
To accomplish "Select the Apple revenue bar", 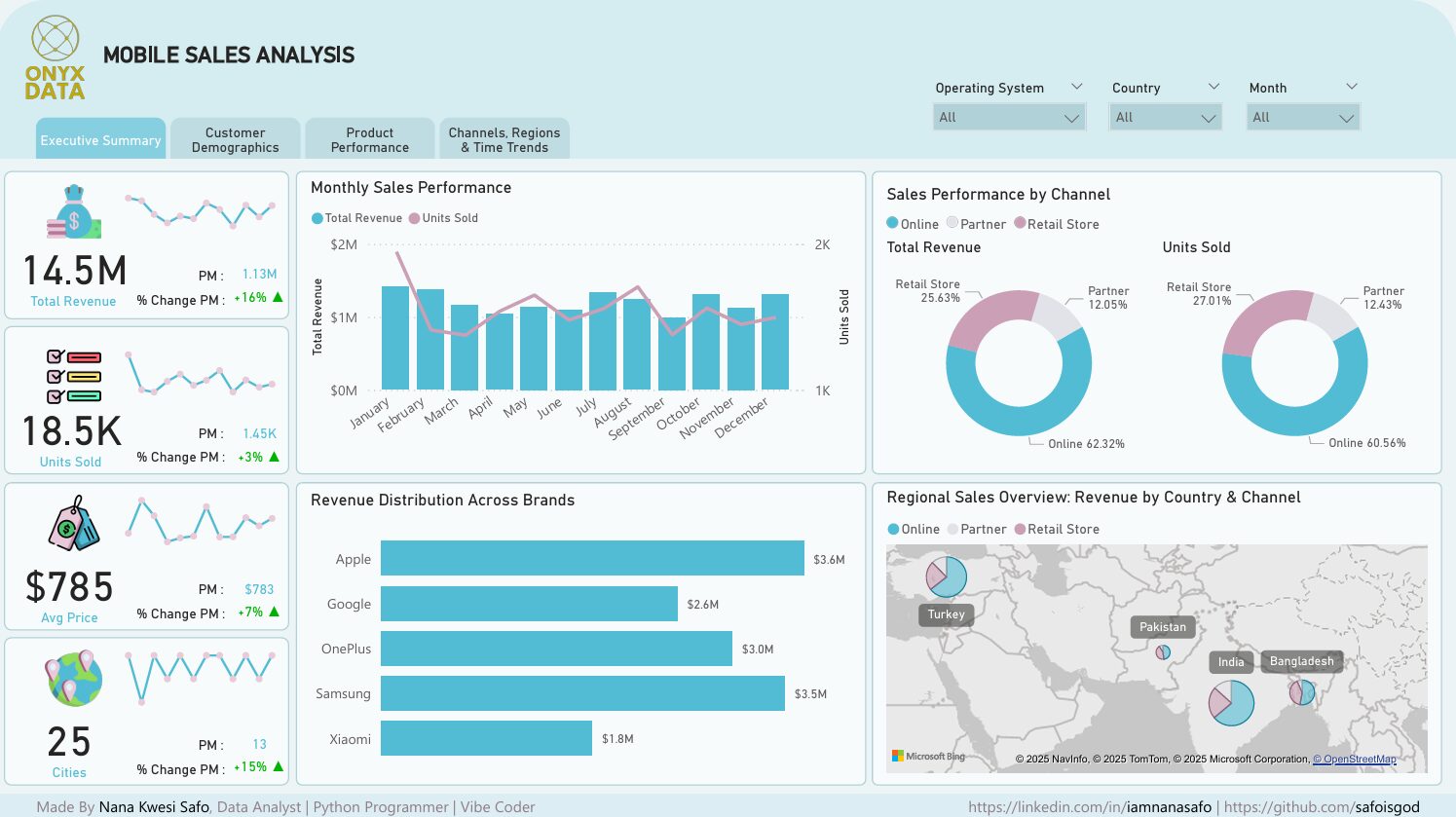I will (x=592, y=558).
